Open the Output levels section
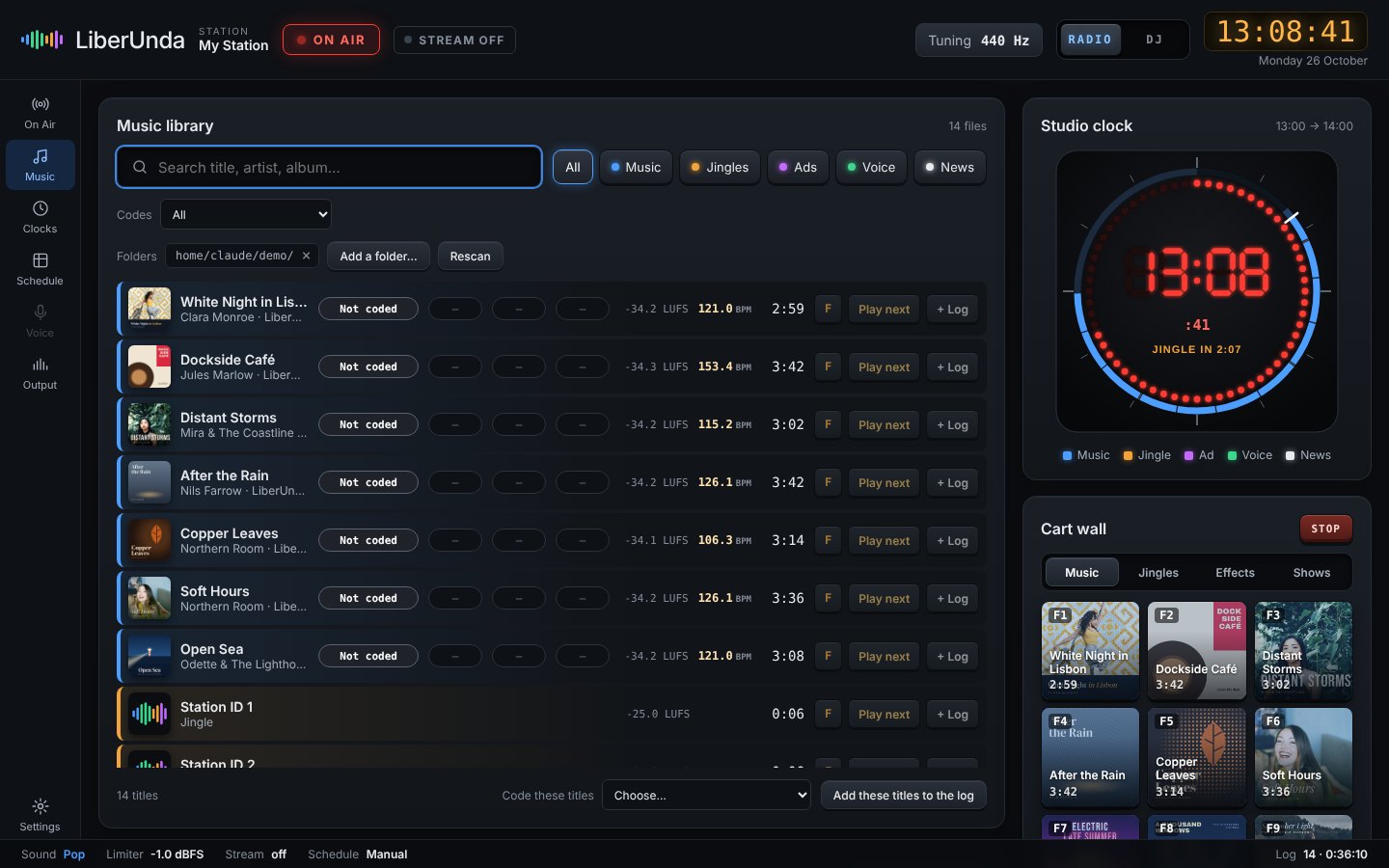Screen dimensions: 1389x868 [x=40, y=373]
